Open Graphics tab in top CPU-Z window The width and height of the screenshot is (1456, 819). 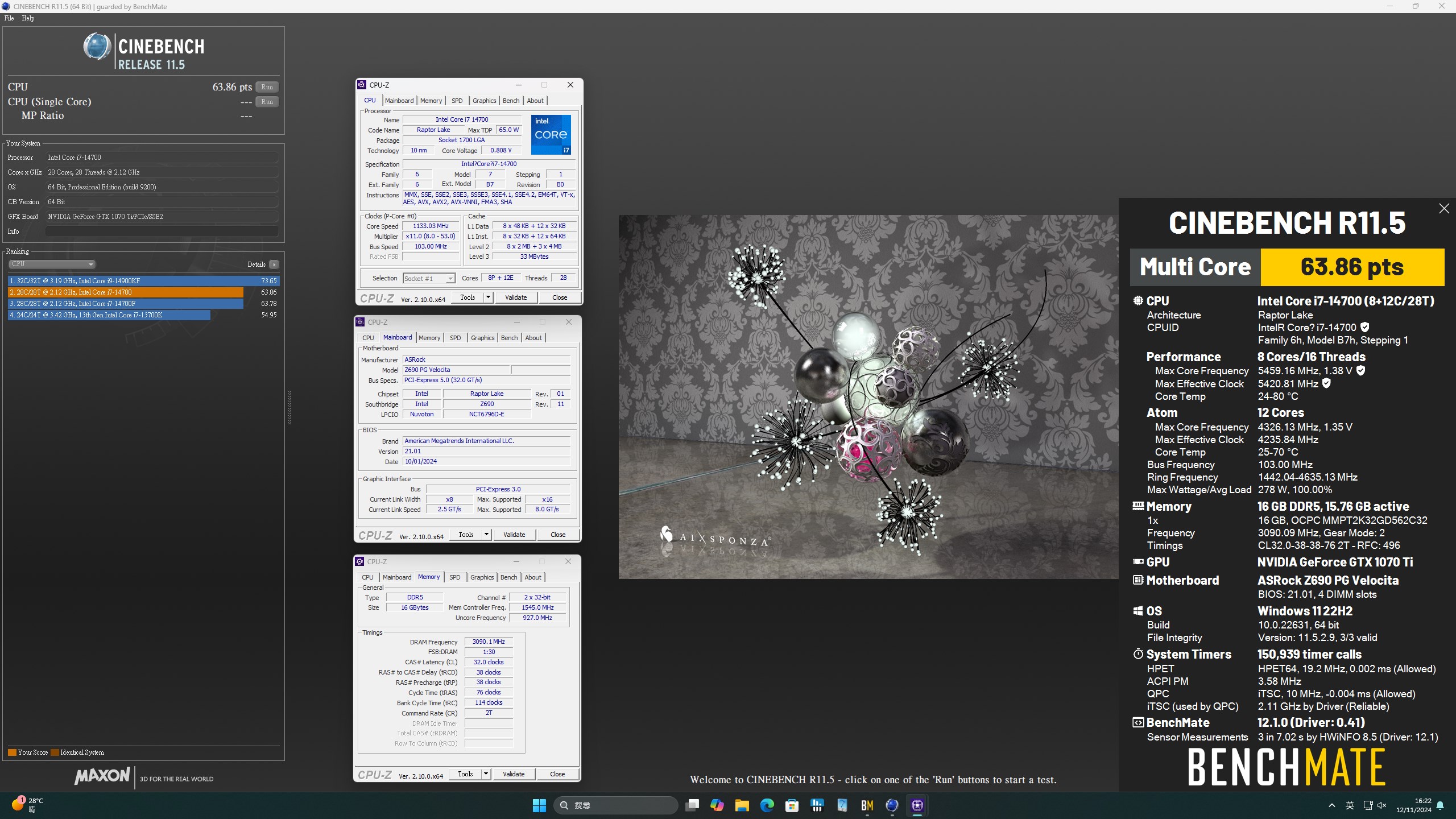pyautogui.click(x=484, y=101)
